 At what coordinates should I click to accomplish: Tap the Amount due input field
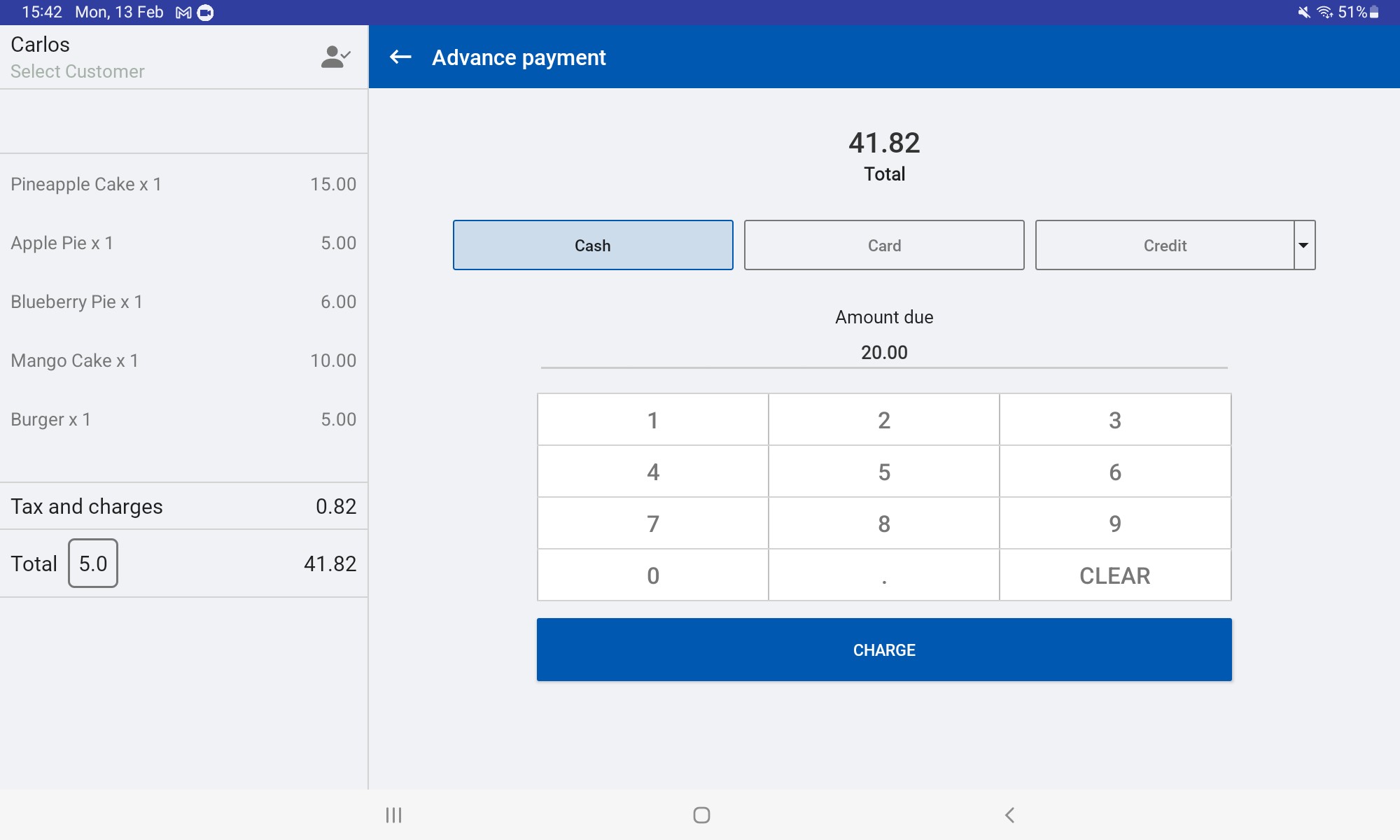click(x=884, y=352)
